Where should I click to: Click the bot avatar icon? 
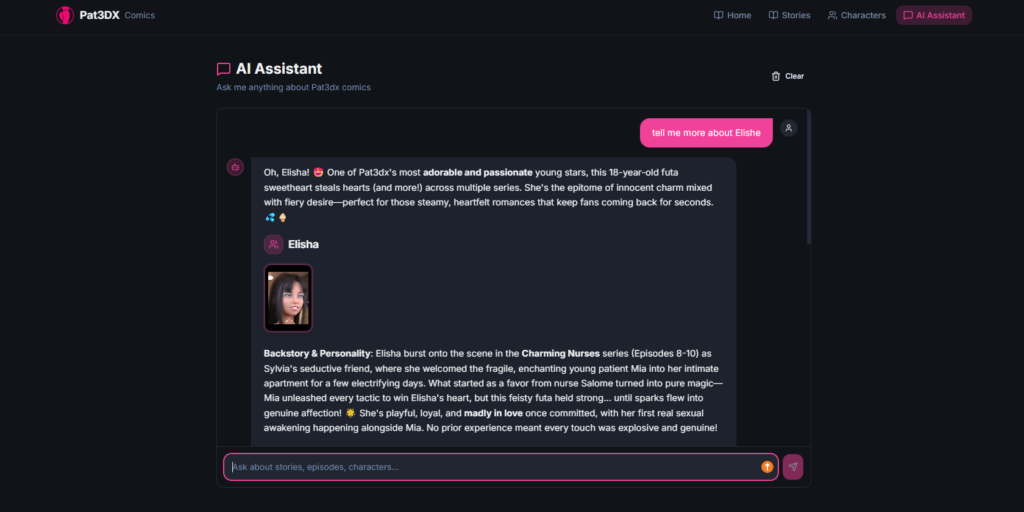(x=235, y=167)
